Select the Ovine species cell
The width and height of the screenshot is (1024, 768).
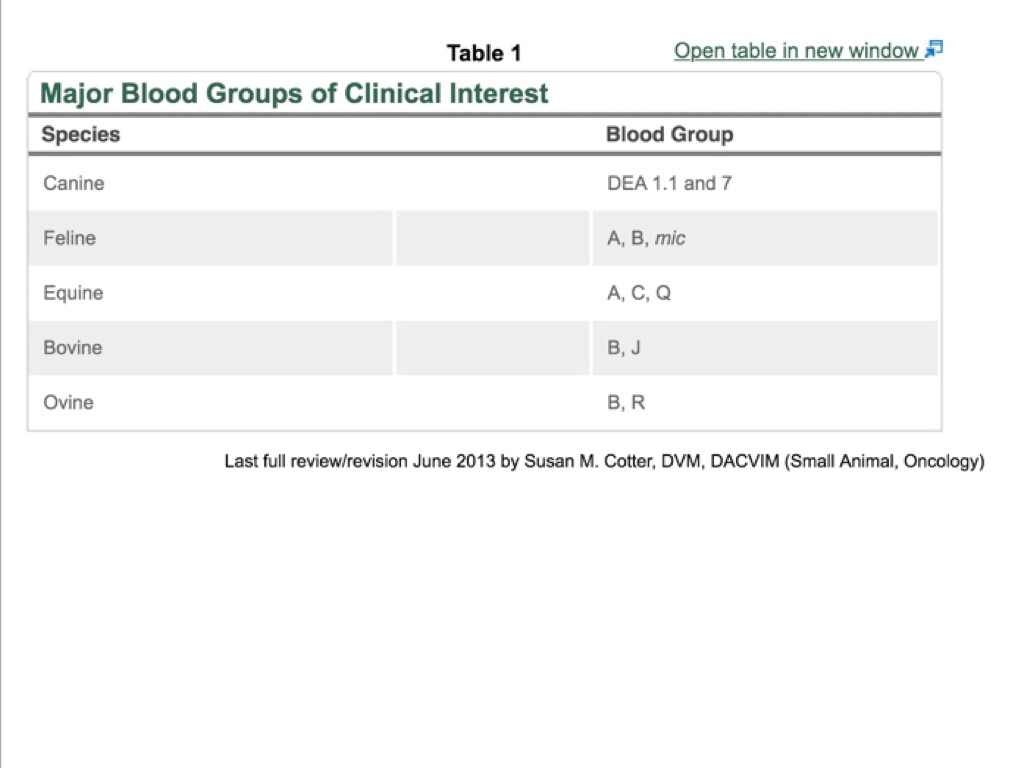tap(69, 403)
